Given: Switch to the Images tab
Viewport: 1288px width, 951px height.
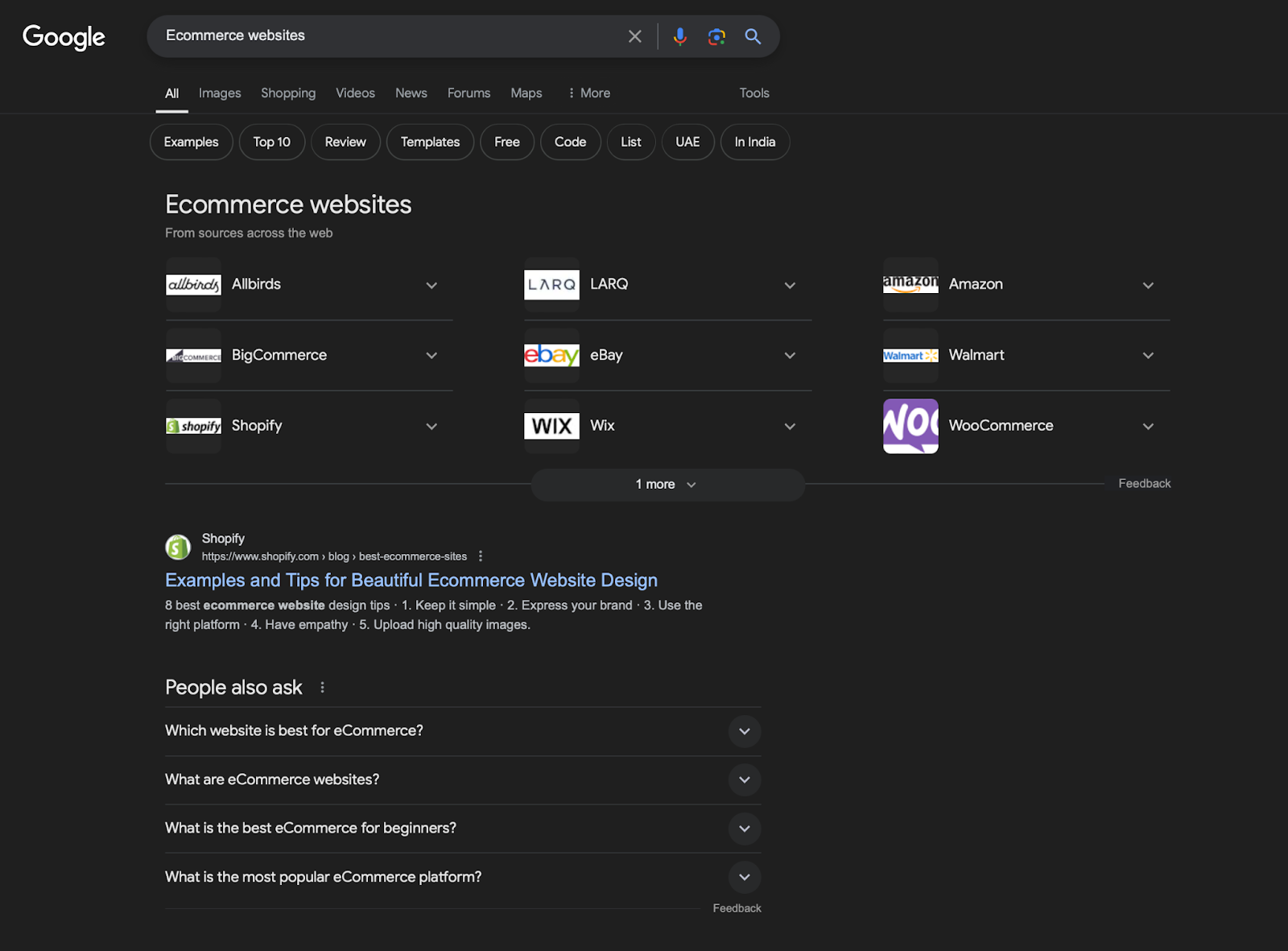Looking at the screenshot, I should [x=220, y=93].
